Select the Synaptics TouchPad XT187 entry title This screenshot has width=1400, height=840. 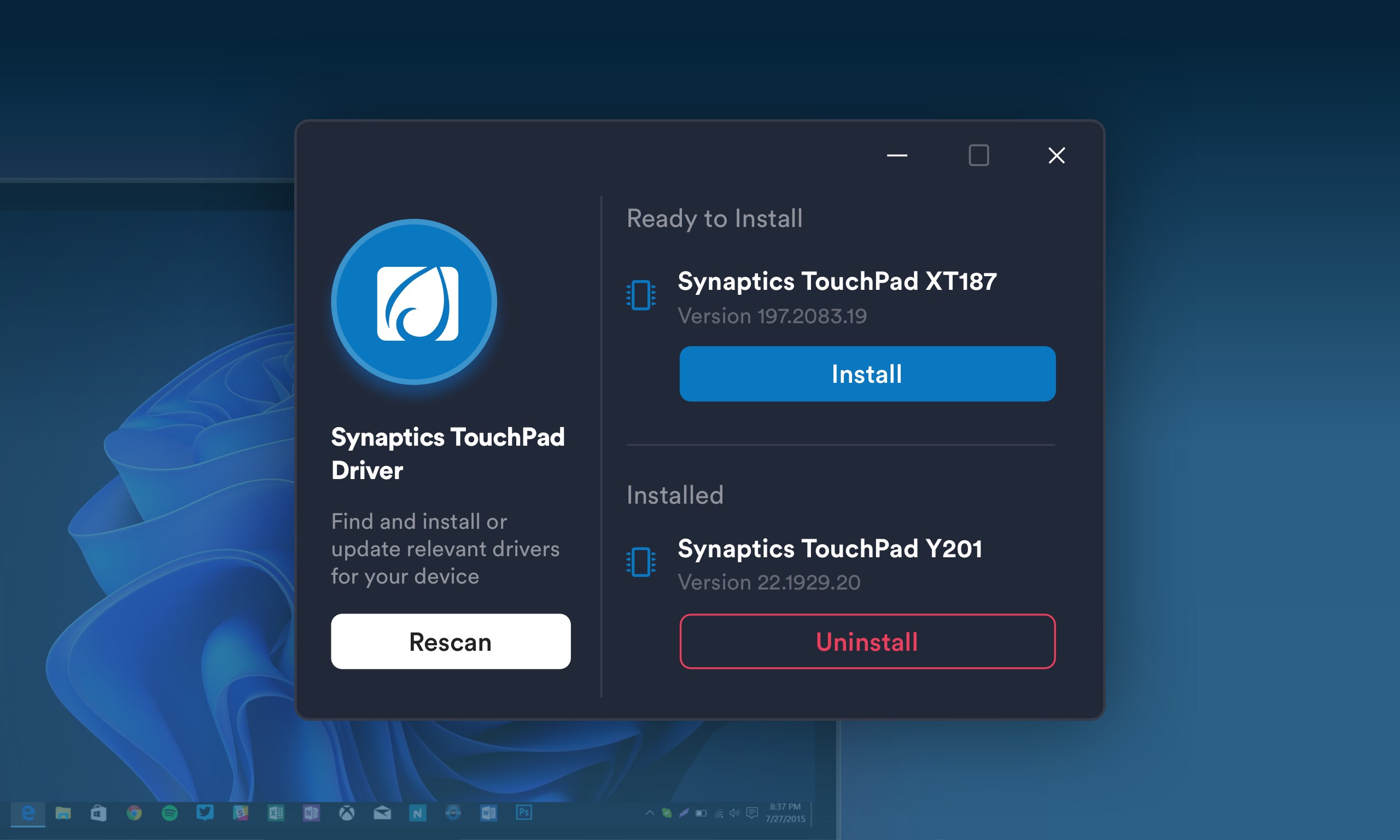click(837, 281)
